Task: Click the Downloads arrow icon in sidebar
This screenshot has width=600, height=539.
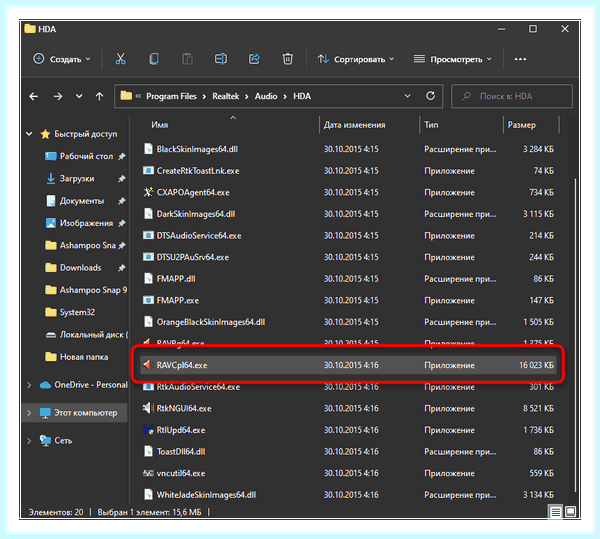Action: click(x=51, y=178)
